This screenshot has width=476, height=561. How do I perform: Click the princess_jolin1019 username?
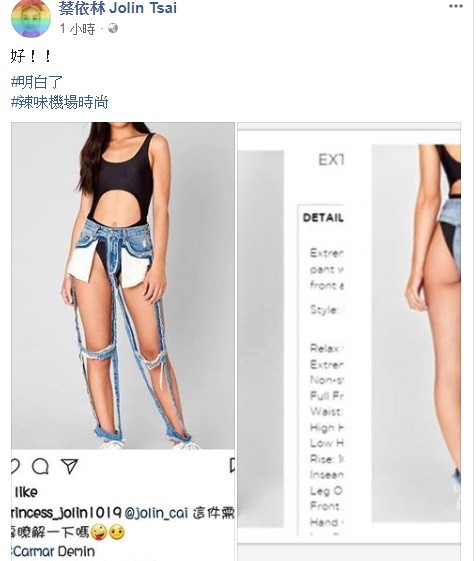[66, 513]
